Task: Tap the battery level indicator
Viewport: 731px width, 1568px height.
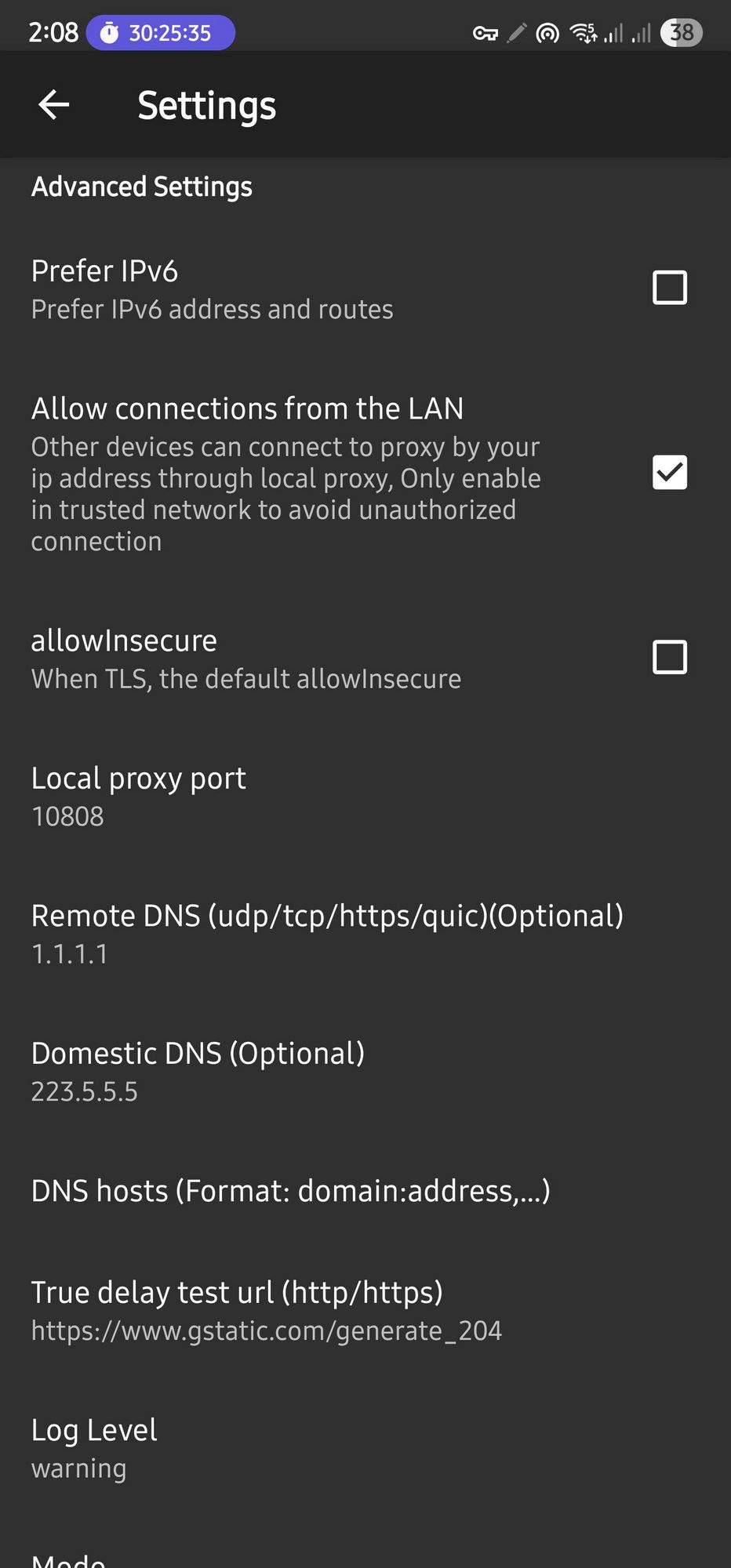Action: (681, 33)
